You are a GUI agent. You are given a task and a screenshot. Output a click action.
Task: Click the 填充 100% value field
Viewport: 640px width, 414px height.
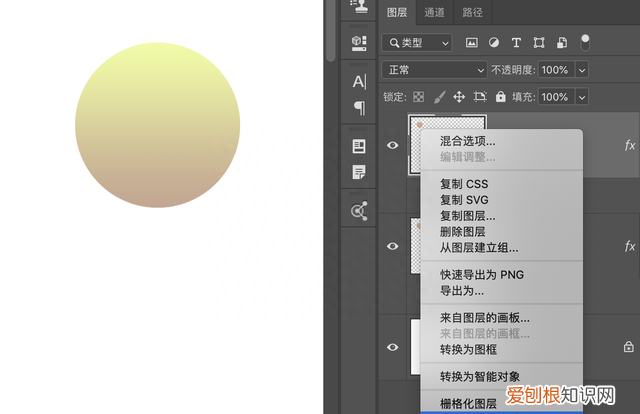tap(556, 97)
